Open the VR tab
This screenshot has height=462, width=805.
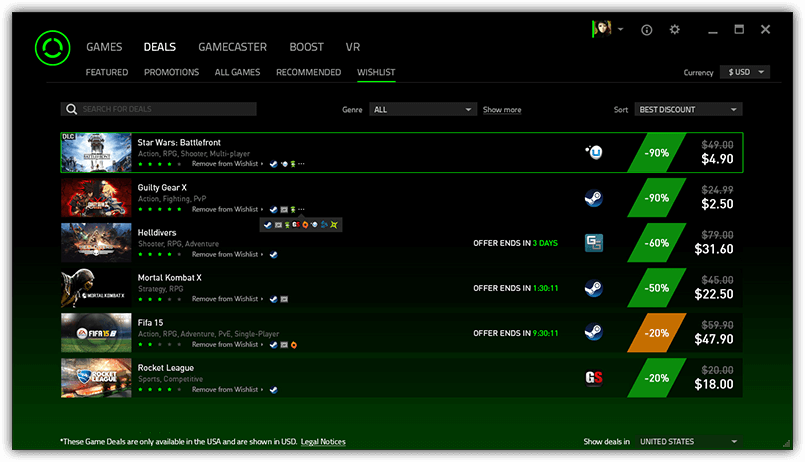(353, 47)
